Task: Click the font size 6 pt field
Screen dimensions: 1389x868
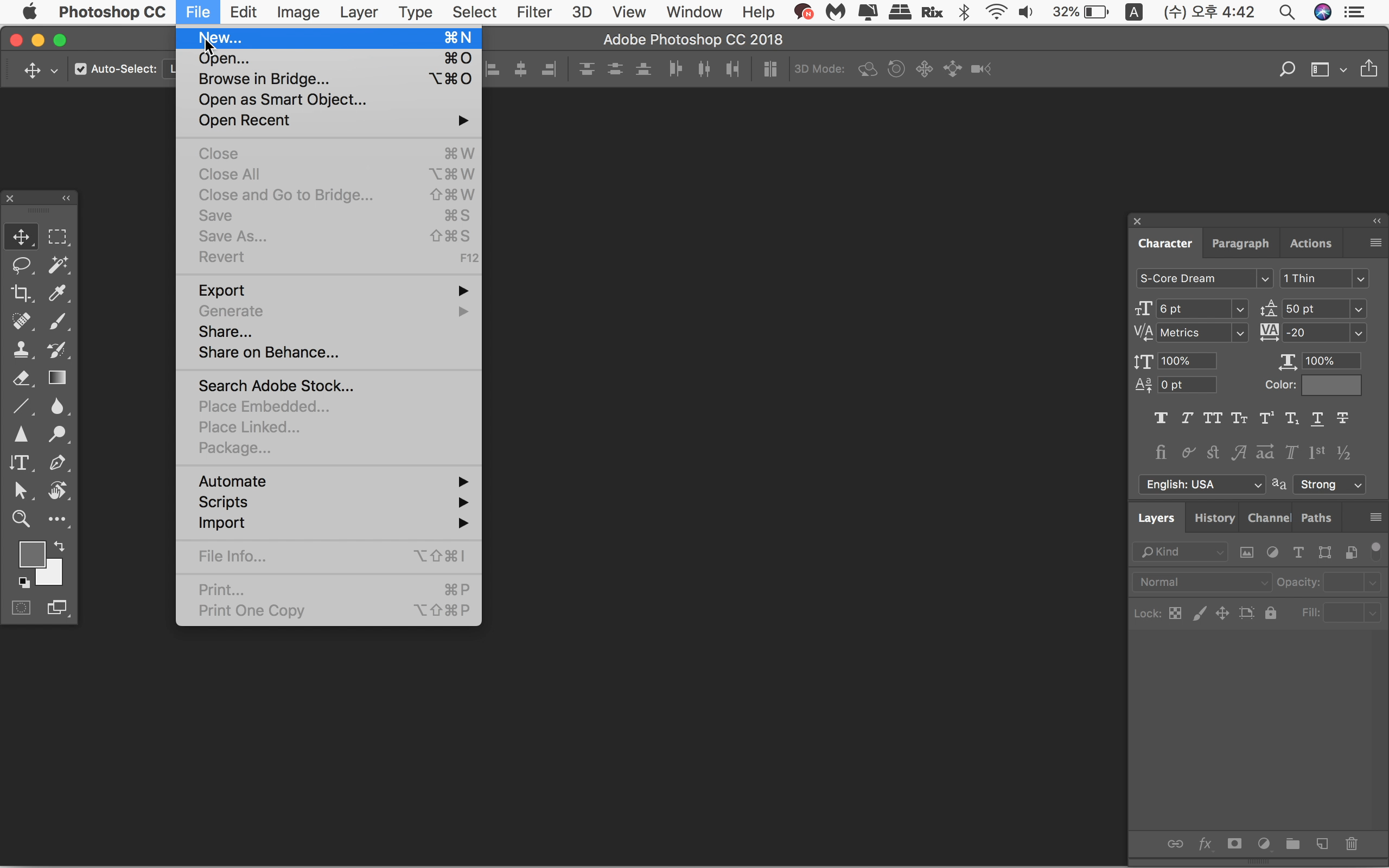Action: point(1193,309)
